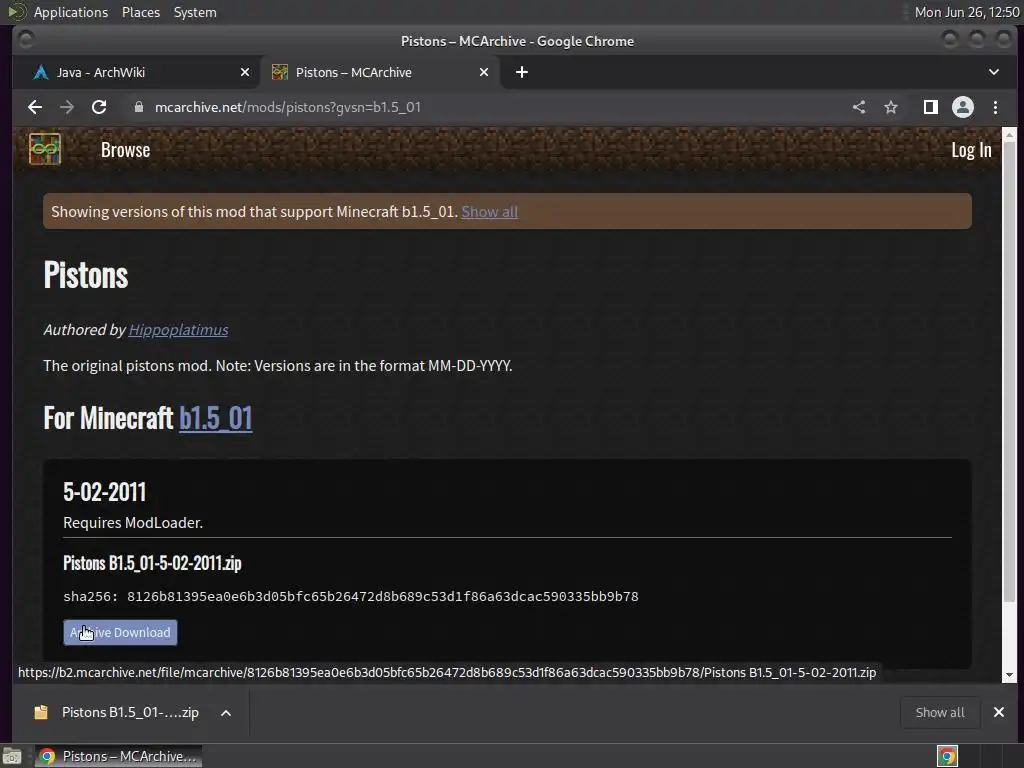Click the Log In link
This screenshot has height=768, width=1024.
click(x=971, y=150)
